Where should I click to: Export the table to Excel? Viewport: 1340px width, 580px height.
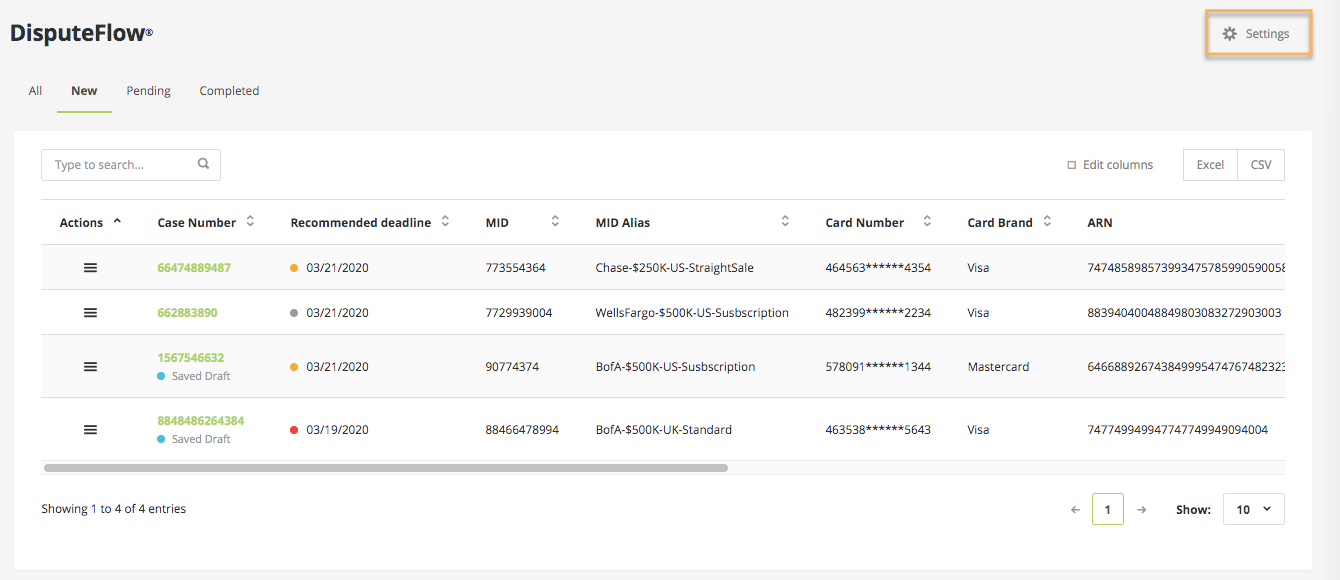1210,165
